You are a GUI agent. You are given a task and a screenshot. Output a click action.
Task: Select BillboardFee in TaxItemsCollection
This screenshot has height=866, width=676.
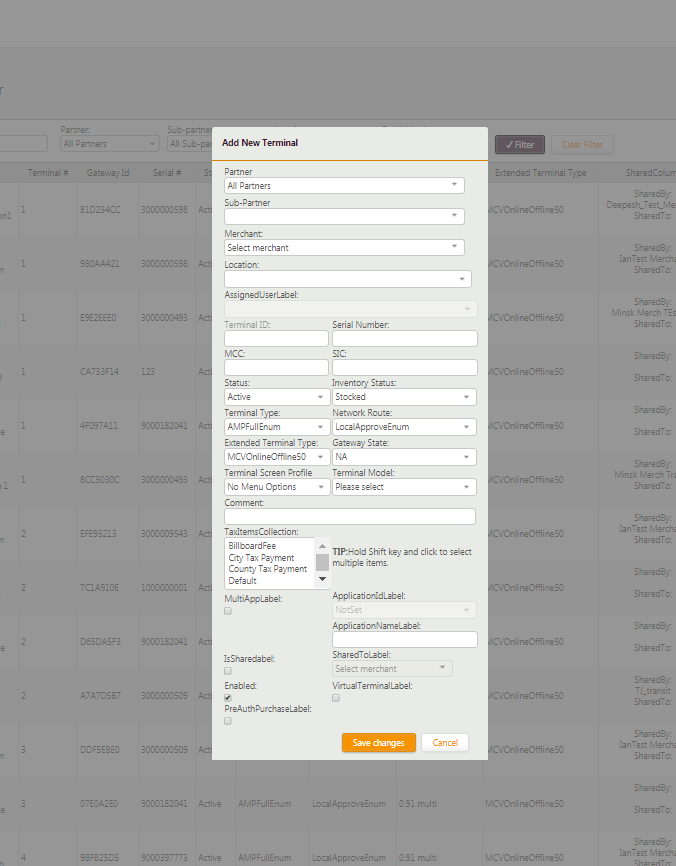[x=252, y=547]
